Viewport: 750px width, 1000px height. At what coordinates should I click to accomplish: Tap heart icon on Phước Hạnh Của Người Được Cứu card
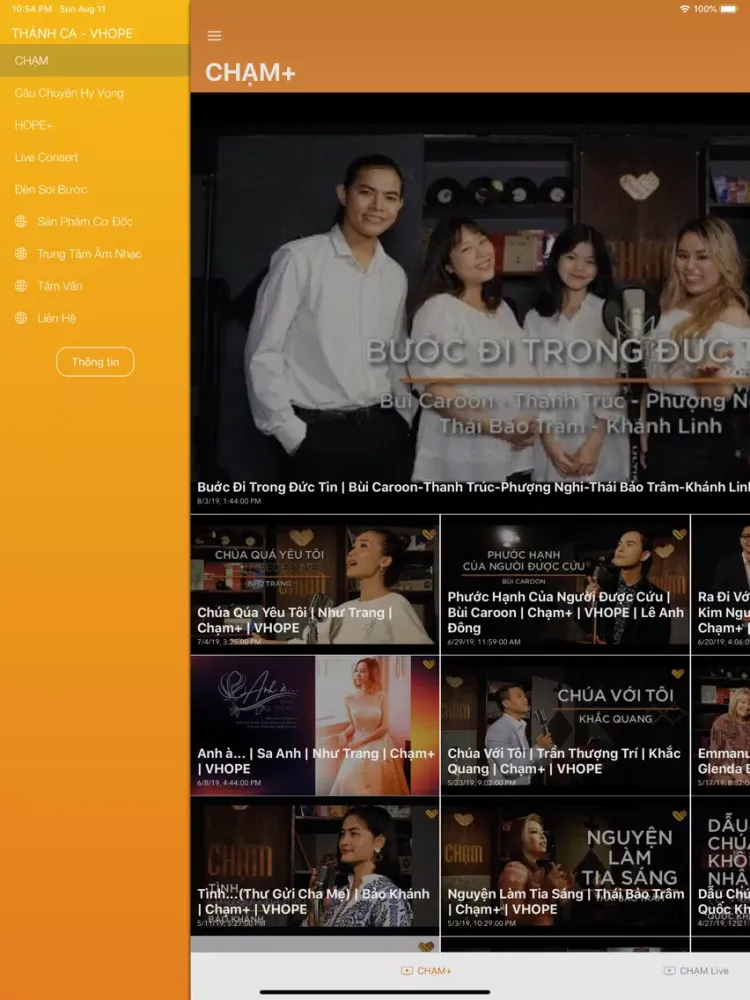(x=680, y=534)
